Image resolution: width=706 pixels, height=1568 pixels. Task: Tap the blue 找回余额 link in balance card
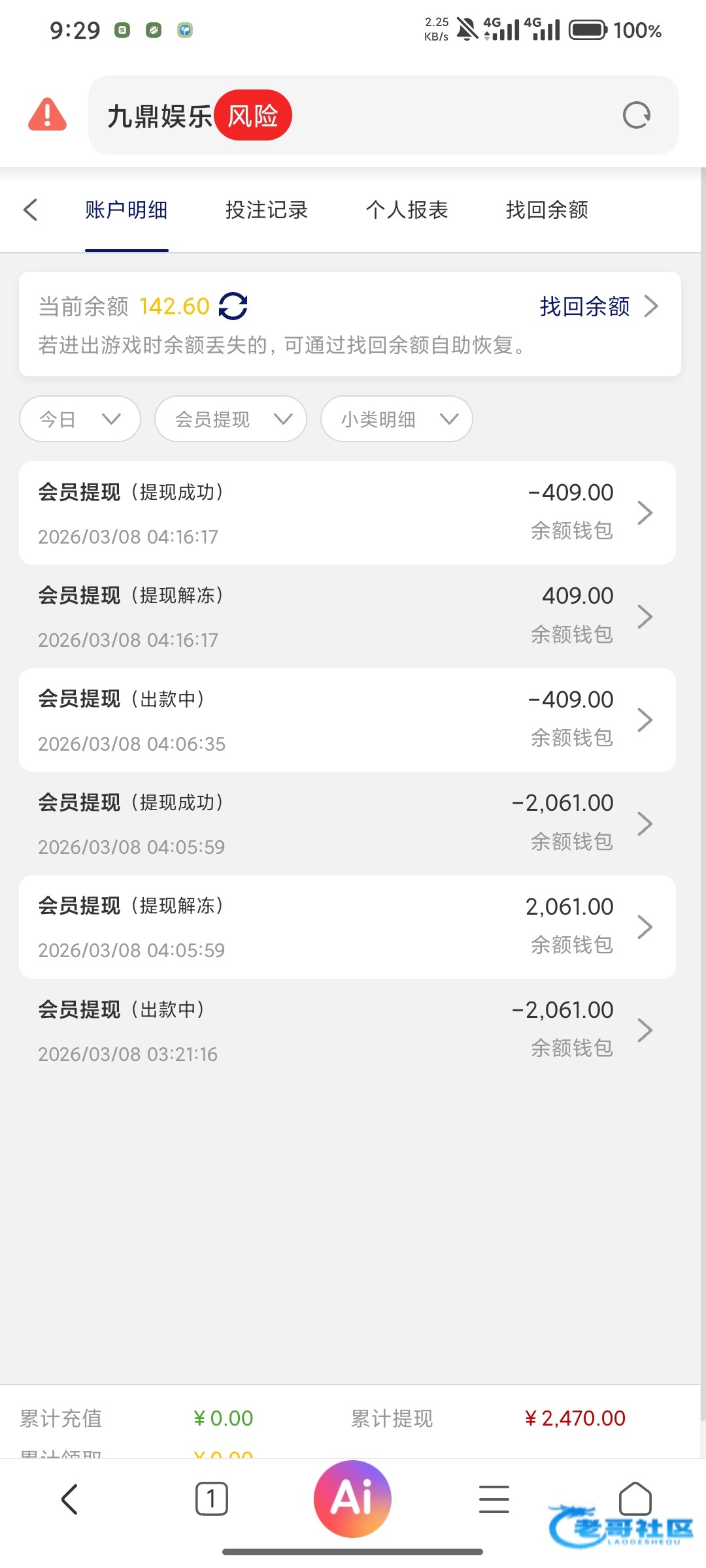click(585, 306)
